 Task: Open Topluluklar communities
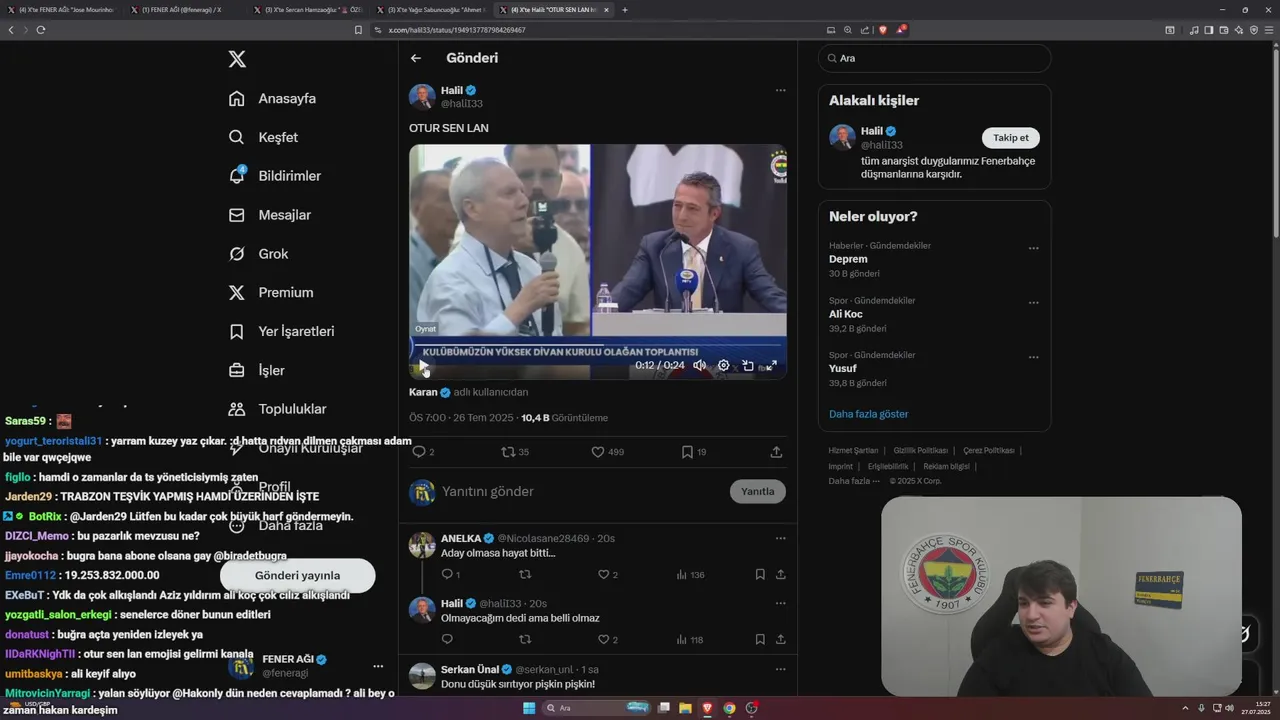click(277, 409)
